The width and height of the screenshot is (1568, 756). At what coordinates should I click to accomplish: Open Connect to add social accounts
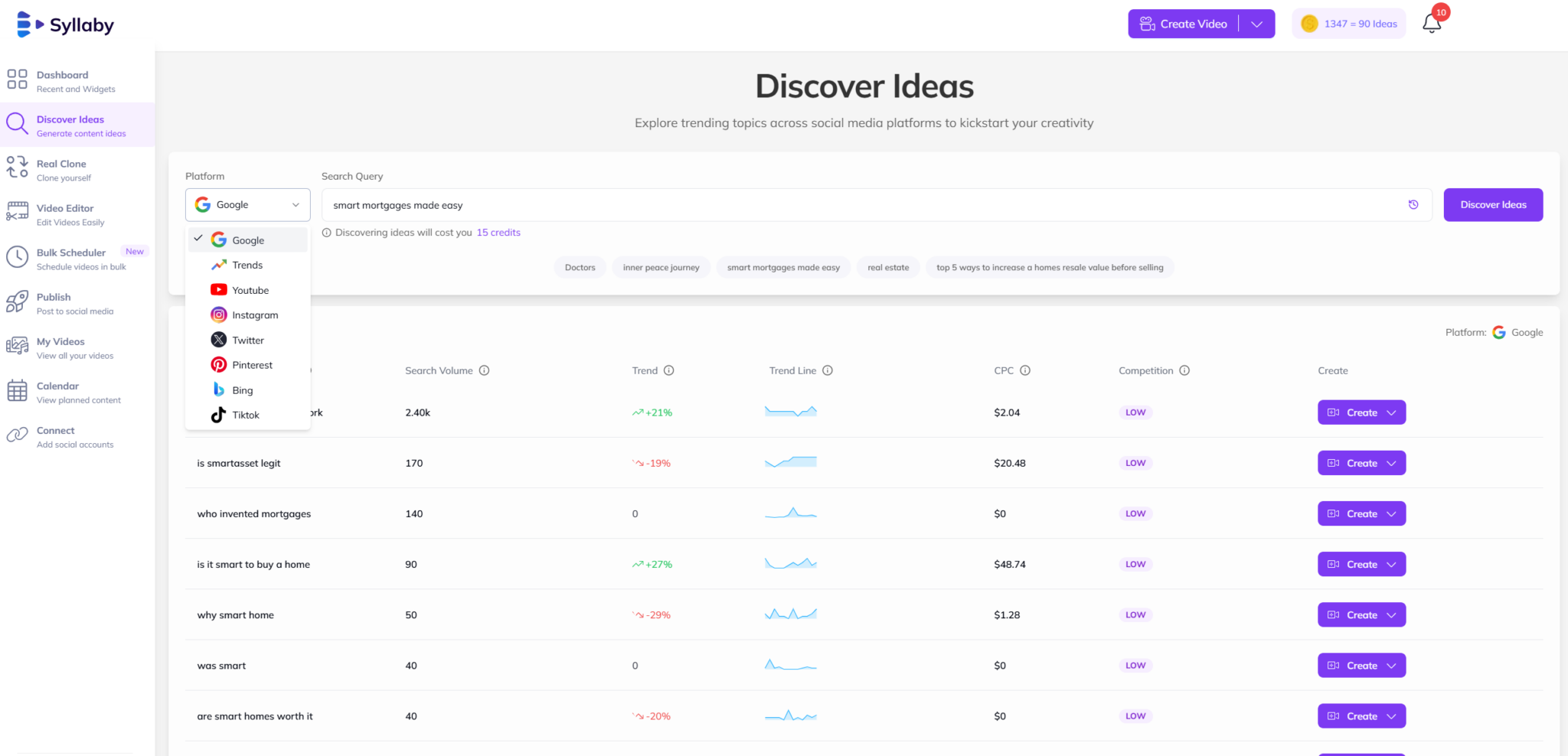click(56, 435)
